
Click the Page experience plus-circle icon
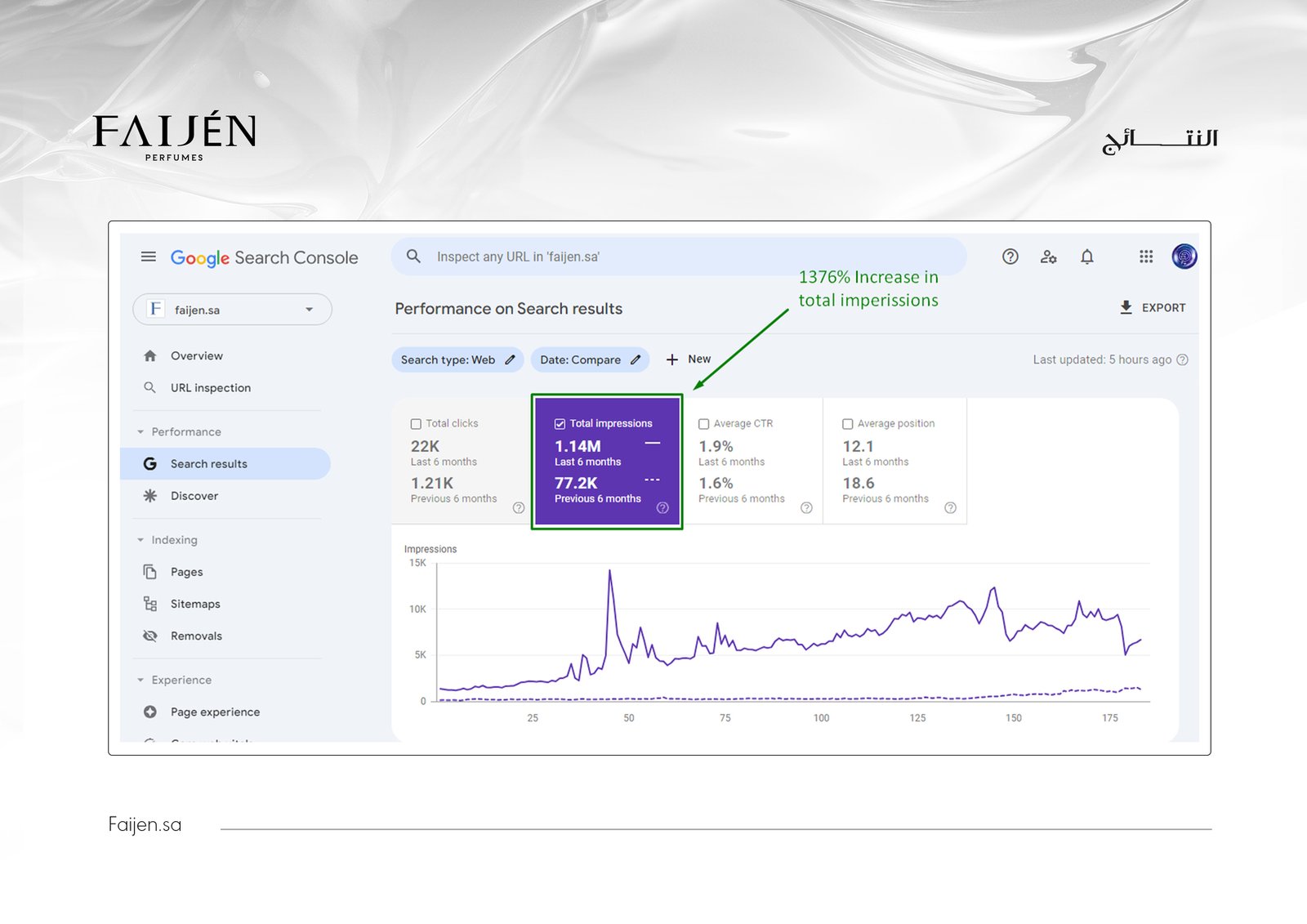150,712
